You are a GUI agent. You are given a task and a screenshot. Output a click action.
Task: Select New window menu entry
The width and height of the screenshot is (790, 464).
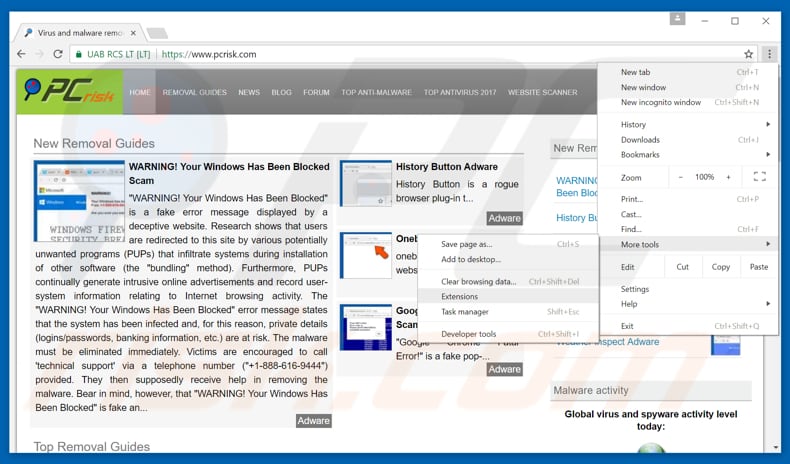pyautogui.click(x=688, y=87)
